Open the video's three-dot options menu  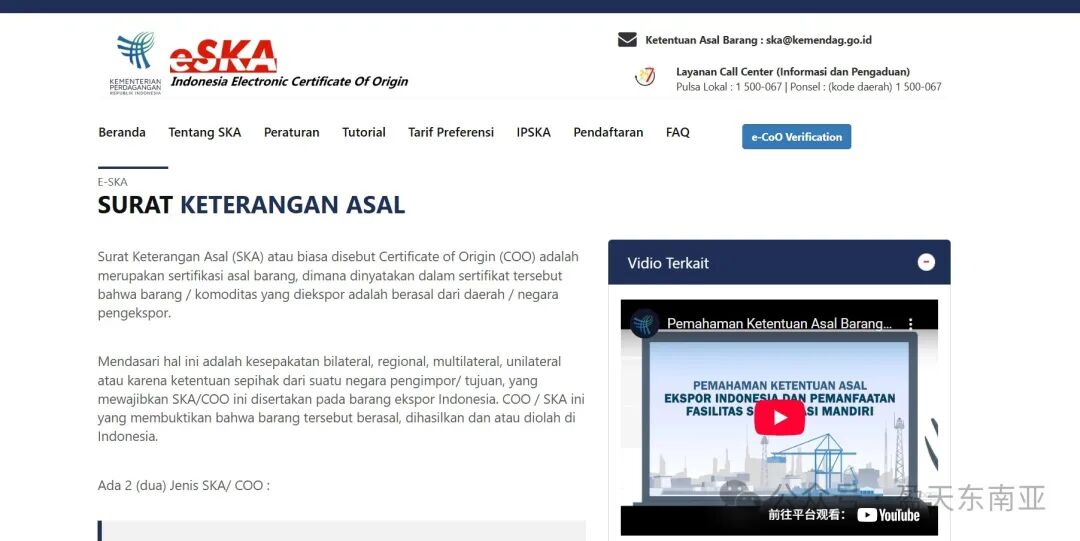[x=911, y=323]
